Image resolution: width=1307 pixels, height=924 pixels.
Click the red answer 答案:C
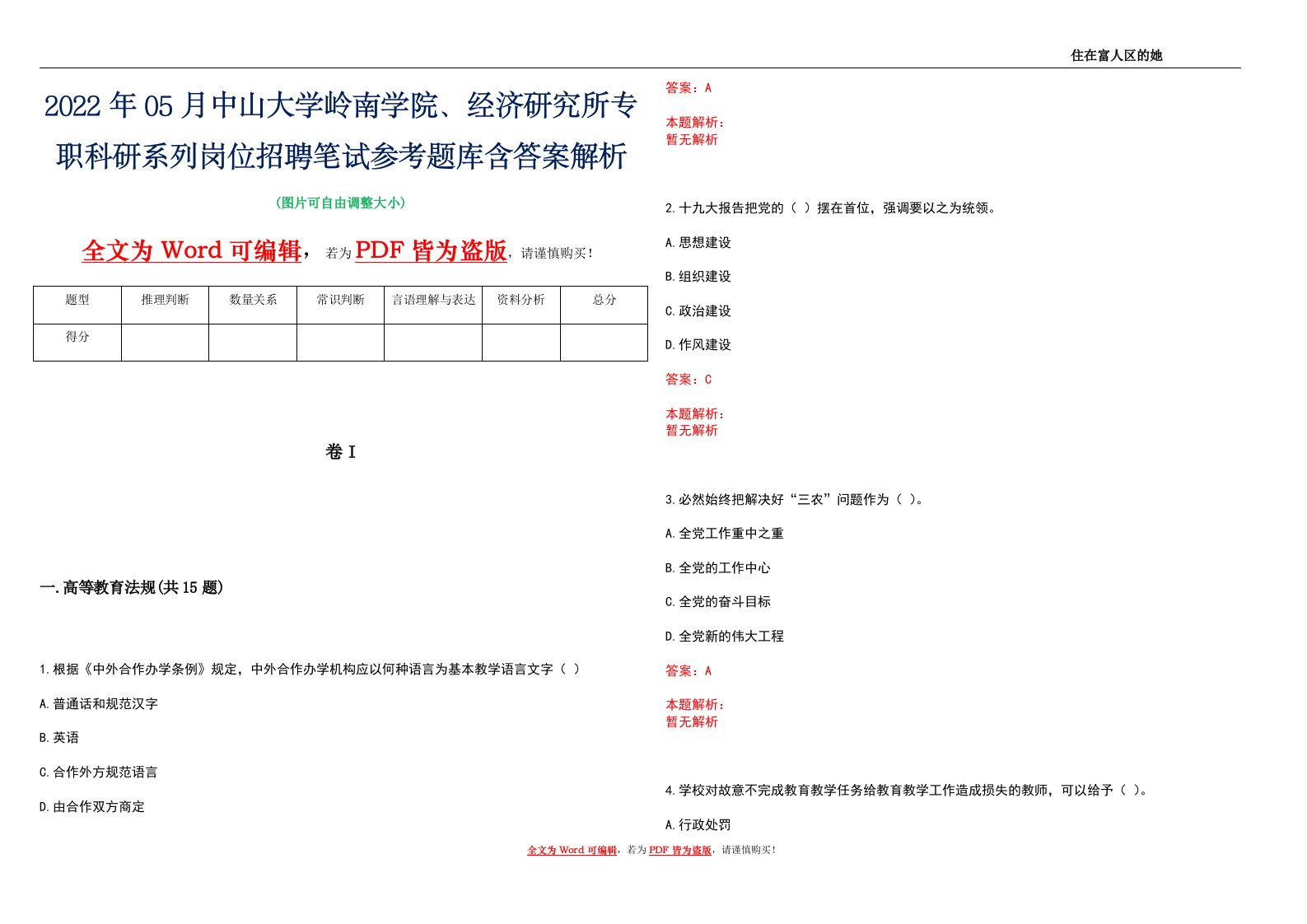tap(689, 380)
